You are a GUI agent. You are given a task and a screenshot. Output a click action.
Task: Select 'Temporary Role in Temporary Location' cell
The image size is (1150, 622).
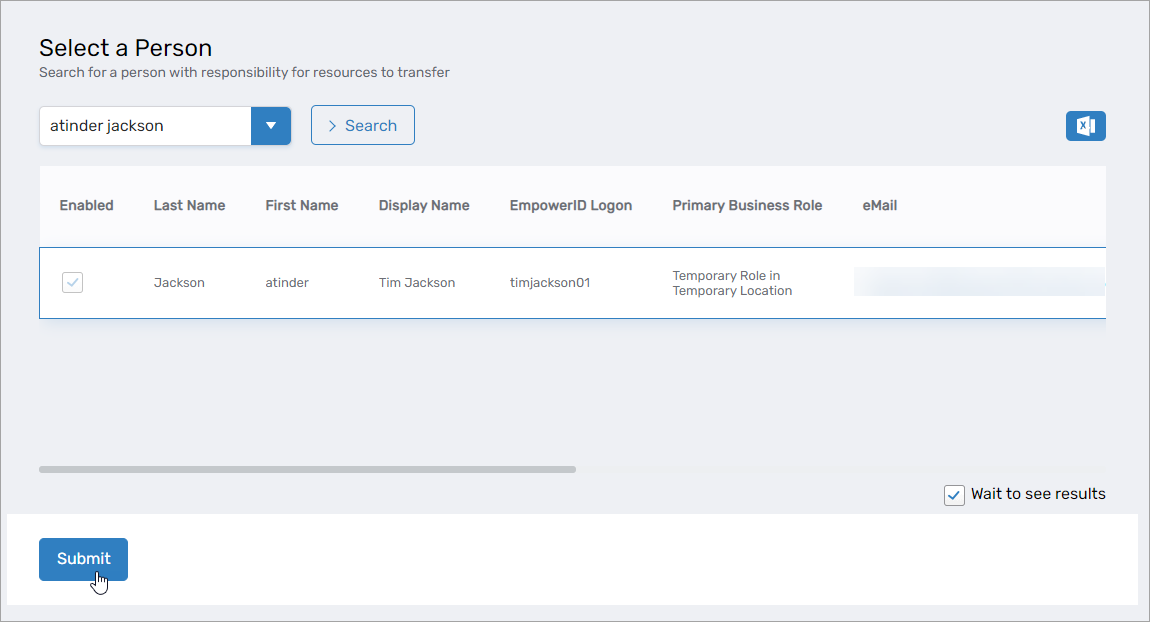(732, 283)
